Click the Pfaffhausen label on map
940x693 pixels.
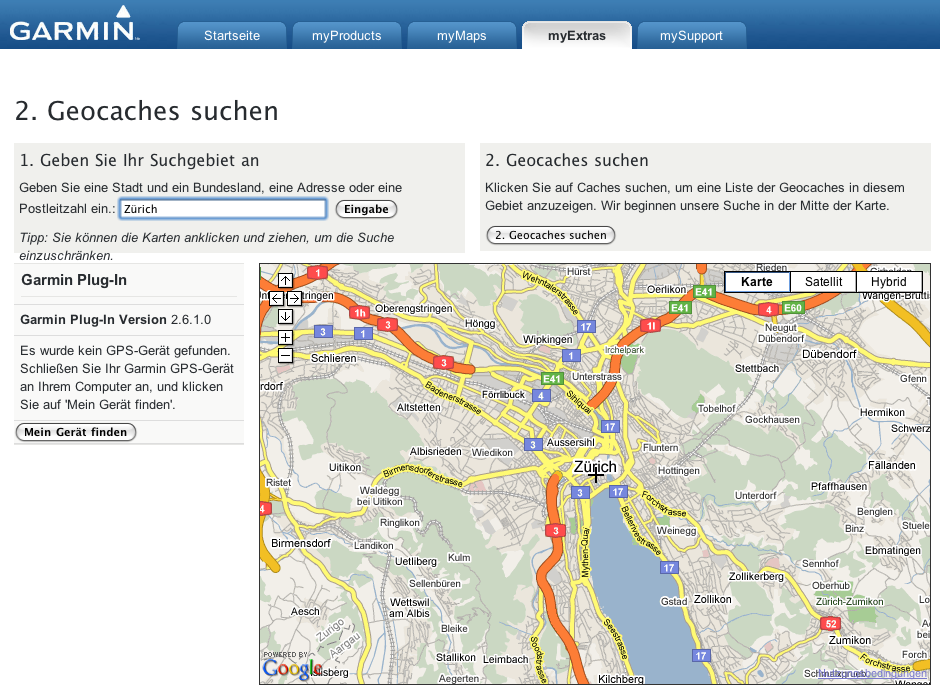point(839,486)
